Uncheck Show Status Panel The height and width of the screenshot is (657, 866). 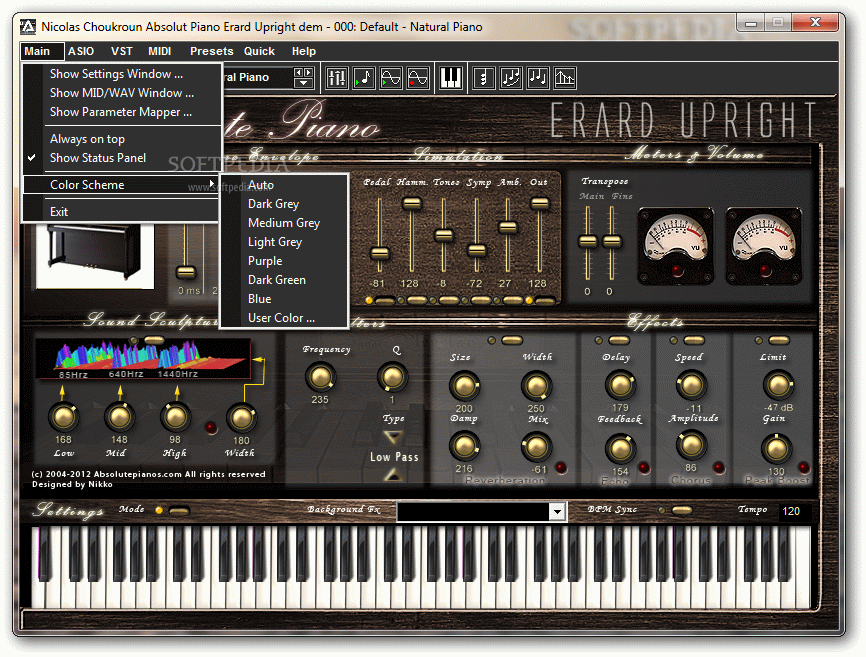[122, 158]
